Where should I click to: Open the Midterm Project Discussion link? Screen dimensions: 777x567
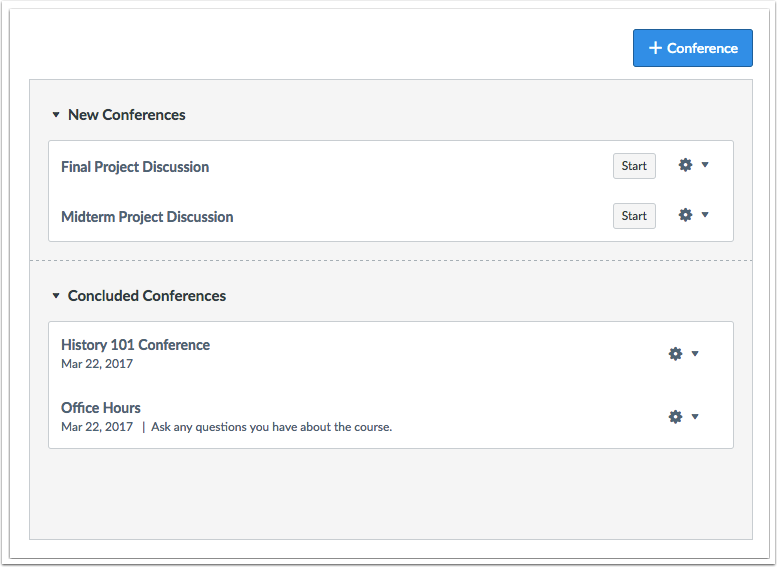(147, 217)
